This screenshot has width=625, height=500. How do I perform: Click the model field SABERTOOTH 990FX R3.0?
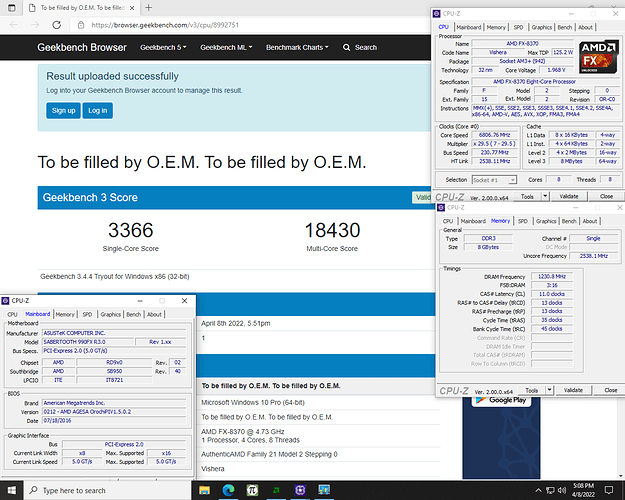[88, 342]
